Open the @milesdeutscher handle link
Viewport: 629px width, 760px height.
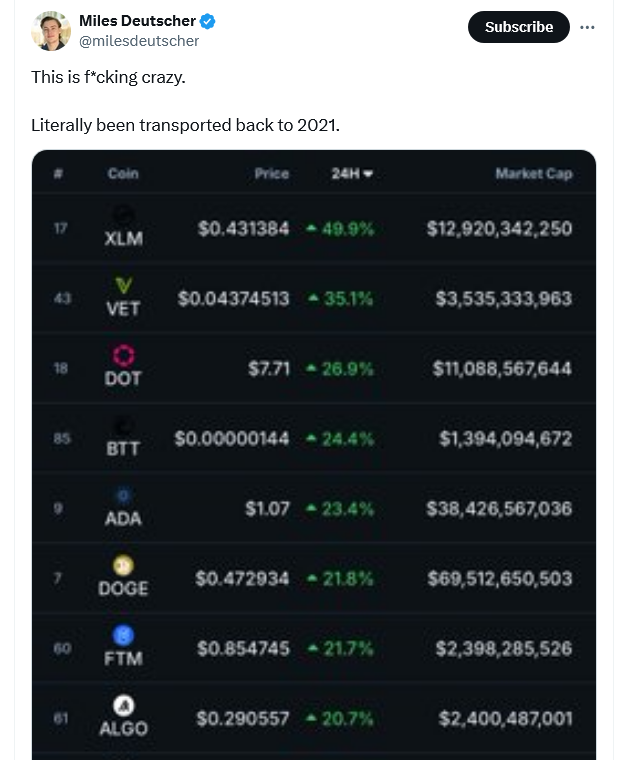pyautogui.click(x=139, y=41)
